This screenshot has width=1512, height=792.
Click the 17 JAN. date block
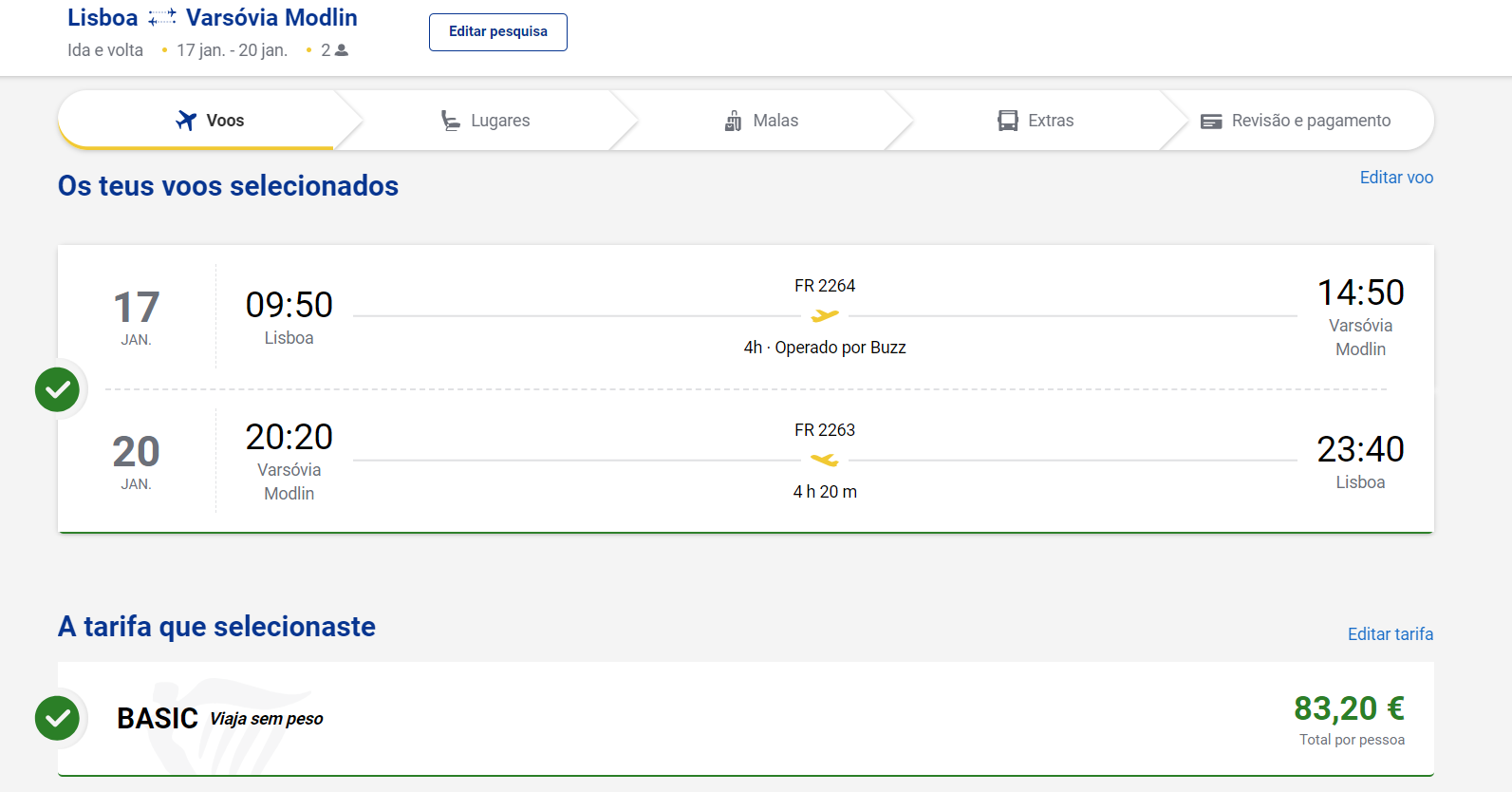(x=136, y=317)
